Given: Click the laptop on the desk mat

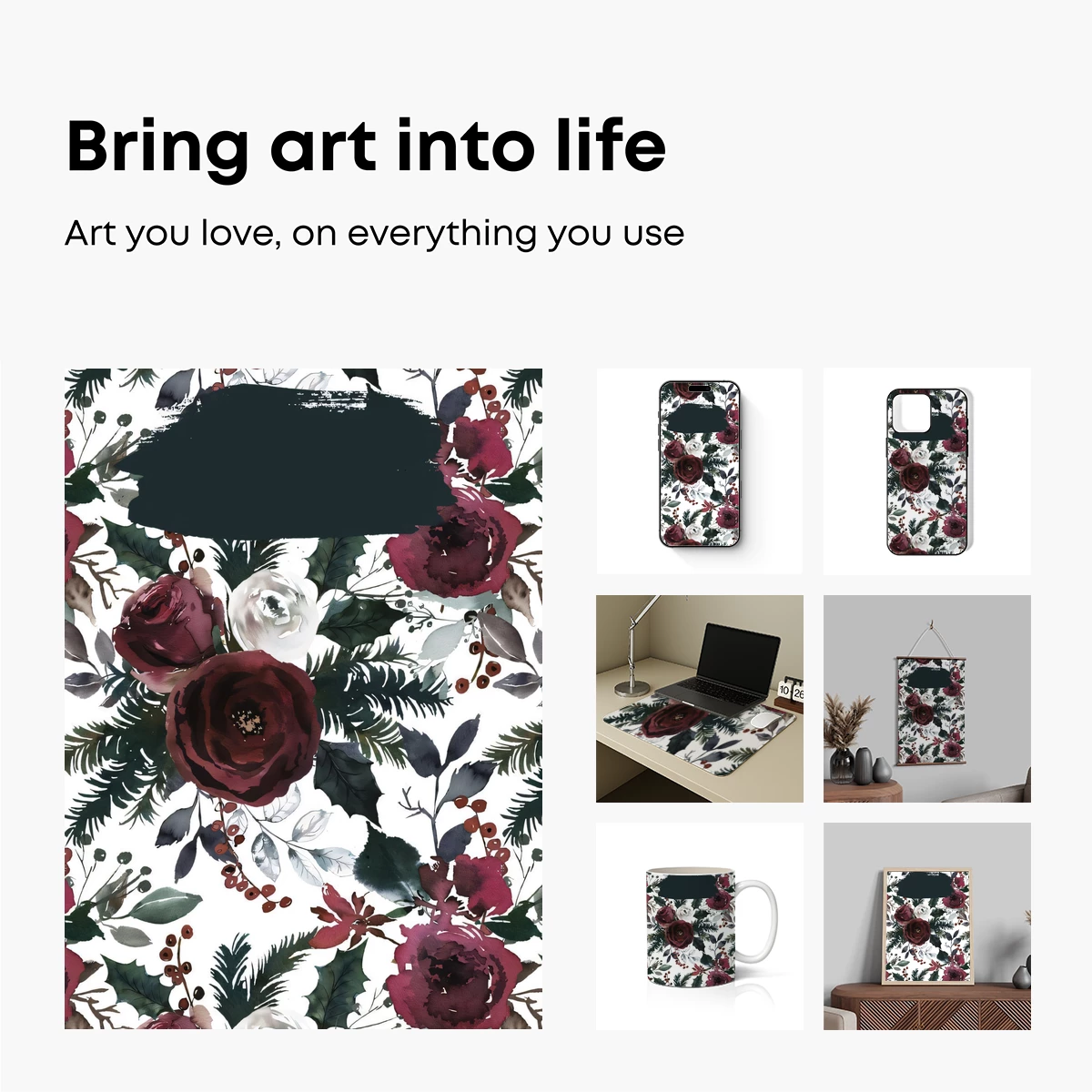Looking at the screenshot, I should 715,668.
